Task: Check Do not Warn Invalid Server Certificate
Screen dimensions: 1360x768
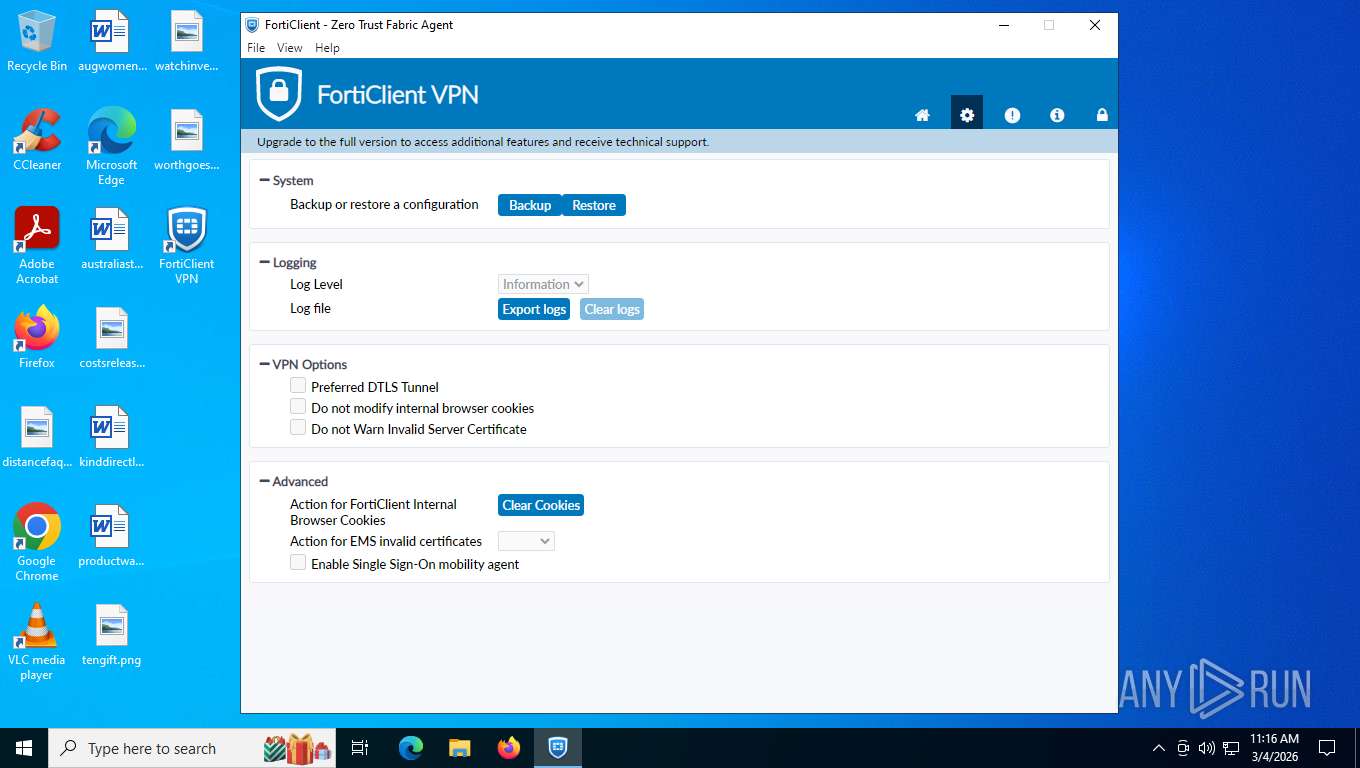Action: point(298,427)
